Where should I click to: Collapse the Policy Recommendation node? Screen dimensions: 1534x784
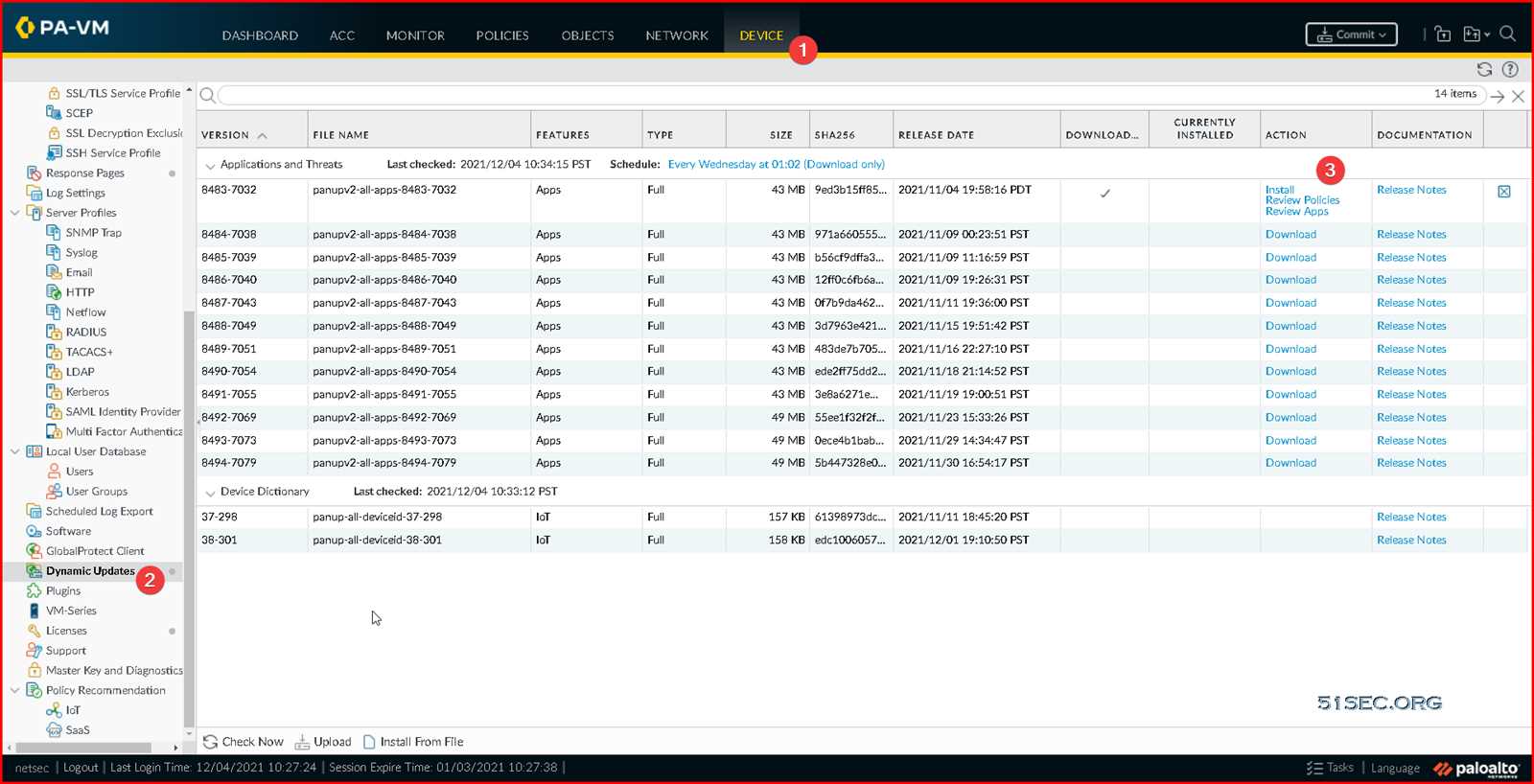pyautogui.click(x=14, y=690)
